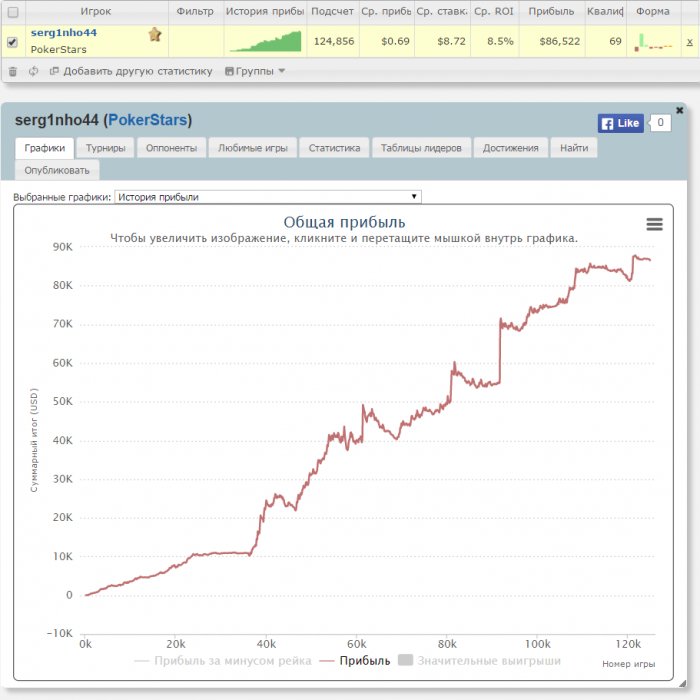Viewport: 700px width, 700px height.
Task: Open the chart hamburger menu icon
Action: 654,224
